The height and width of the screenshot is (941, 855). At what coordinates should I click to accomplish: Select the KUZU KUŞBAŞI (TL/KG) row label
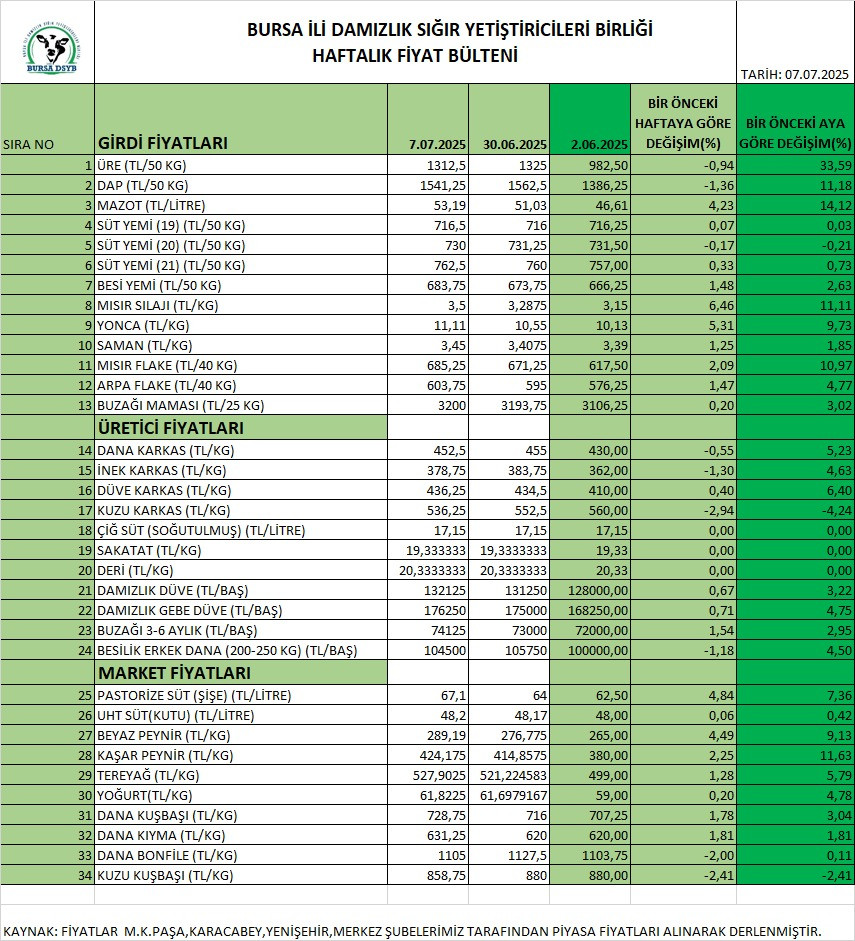[165, 876]
